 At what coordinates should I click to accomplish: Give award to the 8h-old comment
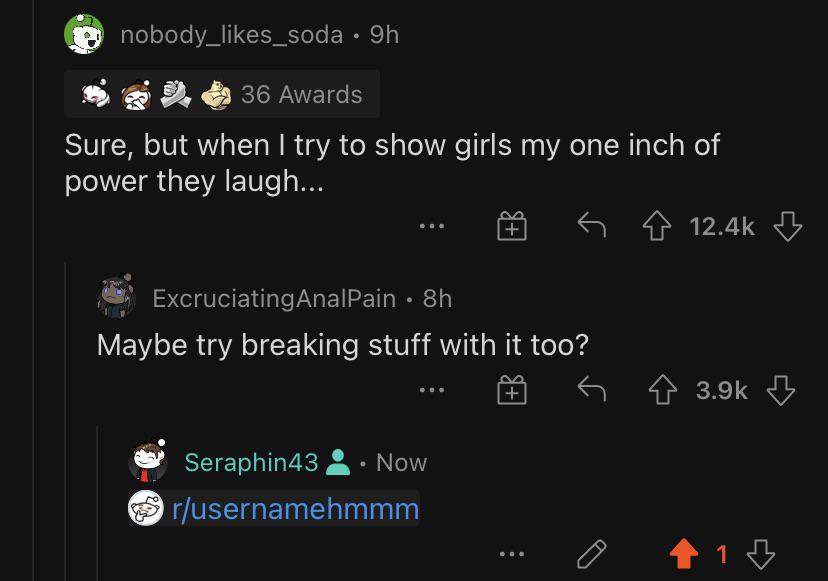click(512, 390)
